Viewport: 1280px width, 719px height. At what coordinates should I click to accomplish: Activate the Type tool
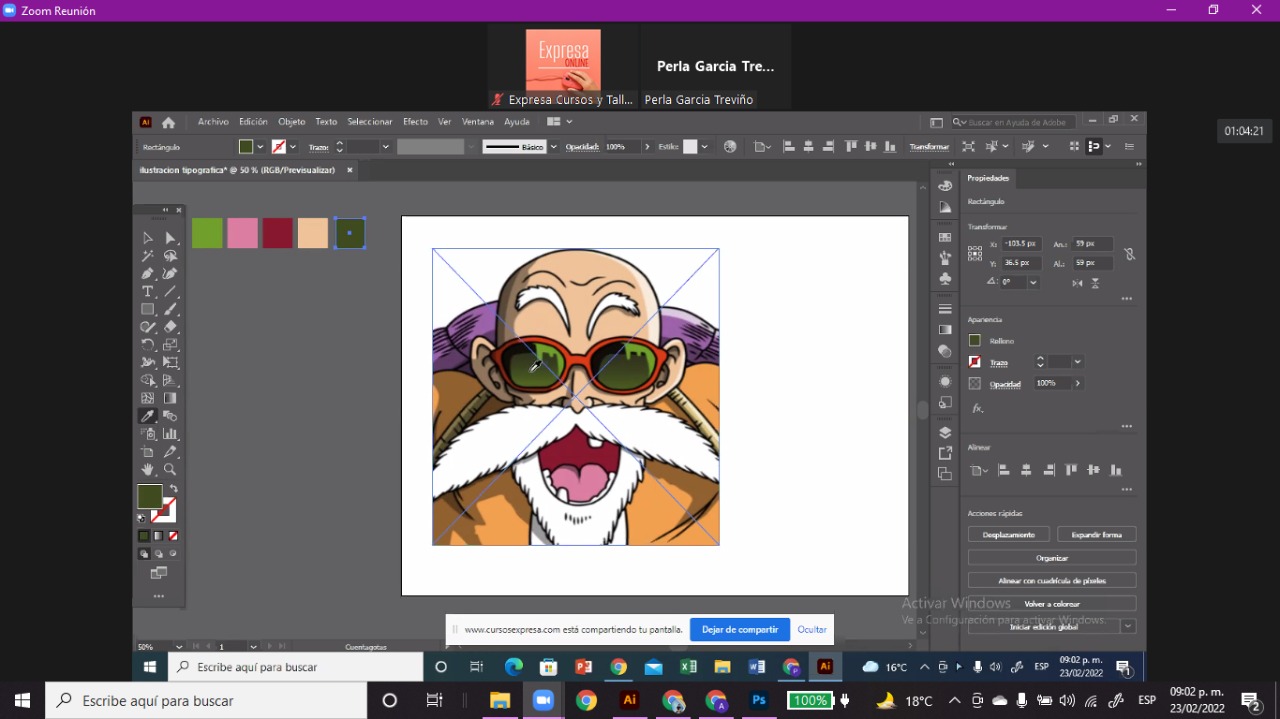point(148,292)
